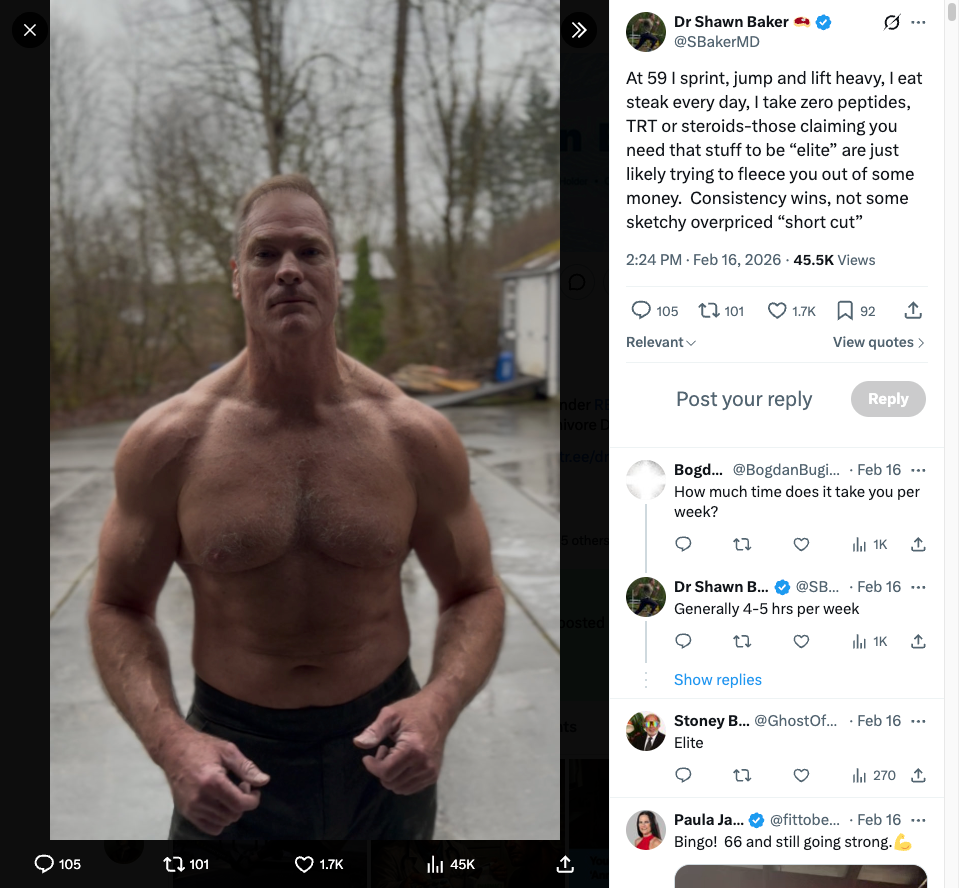Click the Reply button

pyautogui.click(x=888, y=399)
